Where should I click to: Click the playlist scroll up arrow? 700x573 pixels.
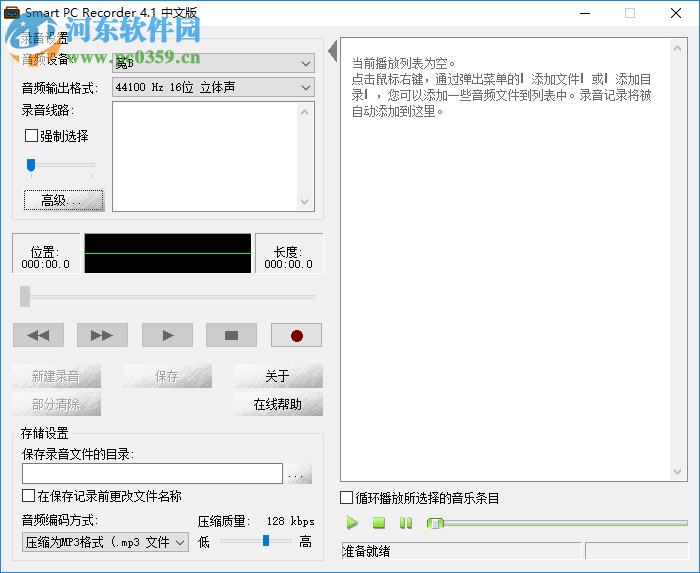[677, 48]
